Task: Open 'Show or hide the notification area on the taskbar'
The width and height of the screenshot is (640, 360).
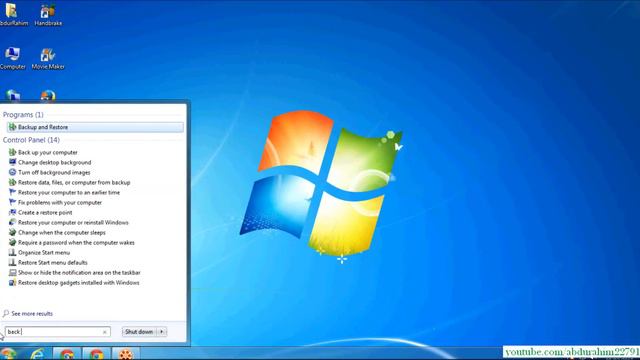Action: tap(79, 273)
